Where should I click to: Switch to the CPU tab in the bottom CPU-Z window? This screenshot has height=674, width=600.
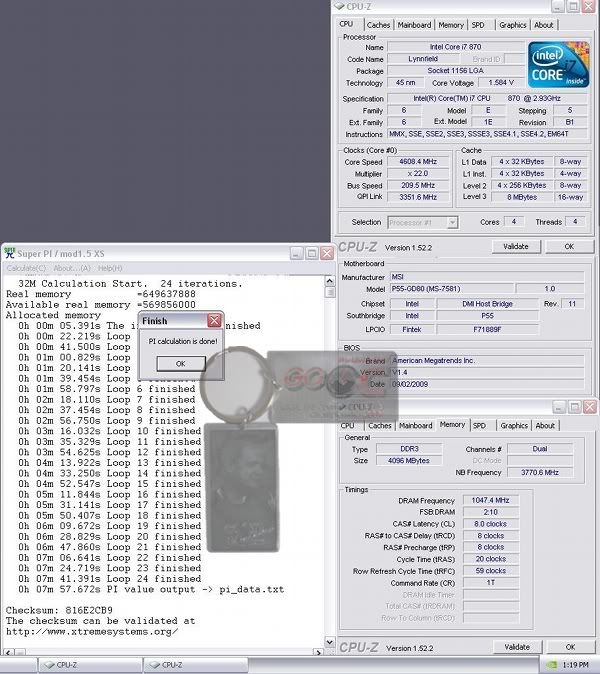click(347, 426)
